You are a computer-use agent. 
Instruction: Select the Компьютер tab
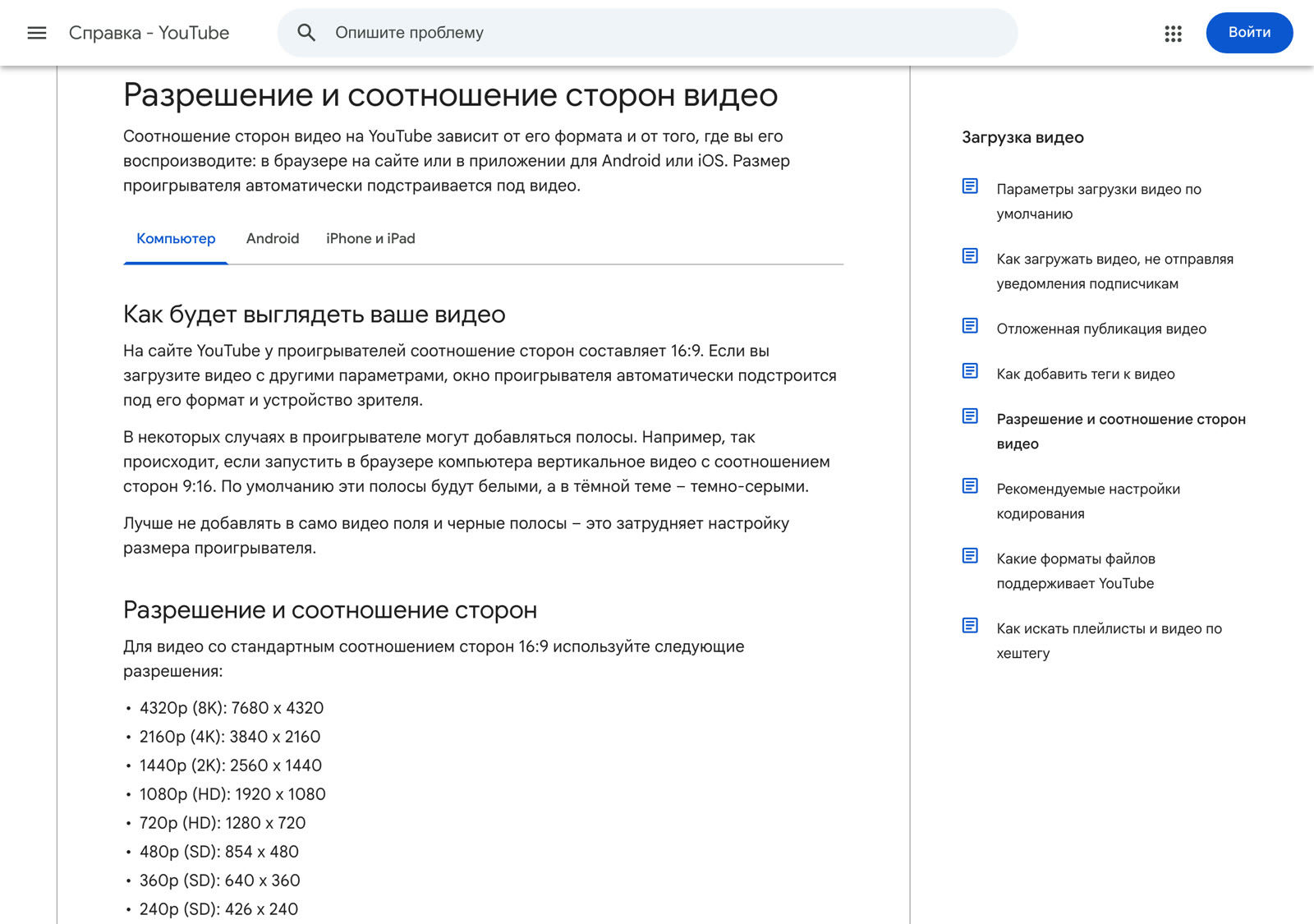176,239
